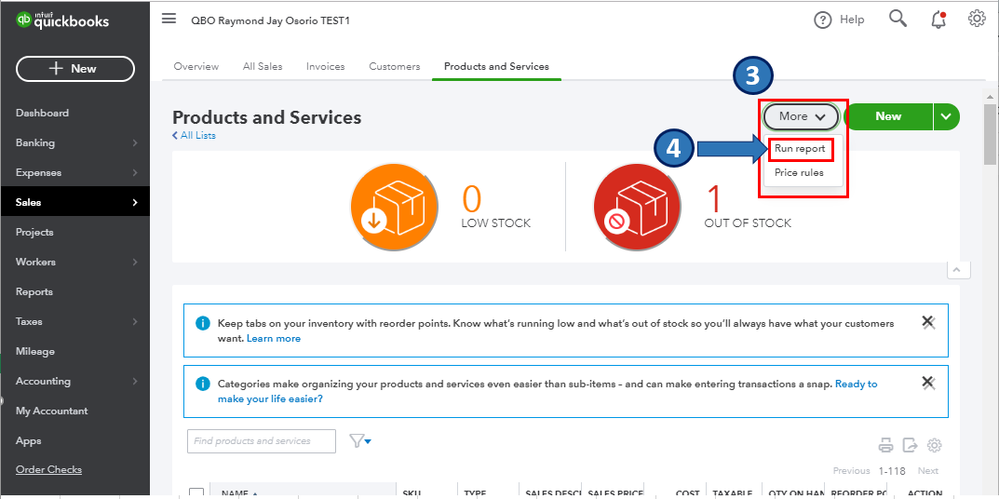Dismiss the Categories info banner

[x=928, y=383]
